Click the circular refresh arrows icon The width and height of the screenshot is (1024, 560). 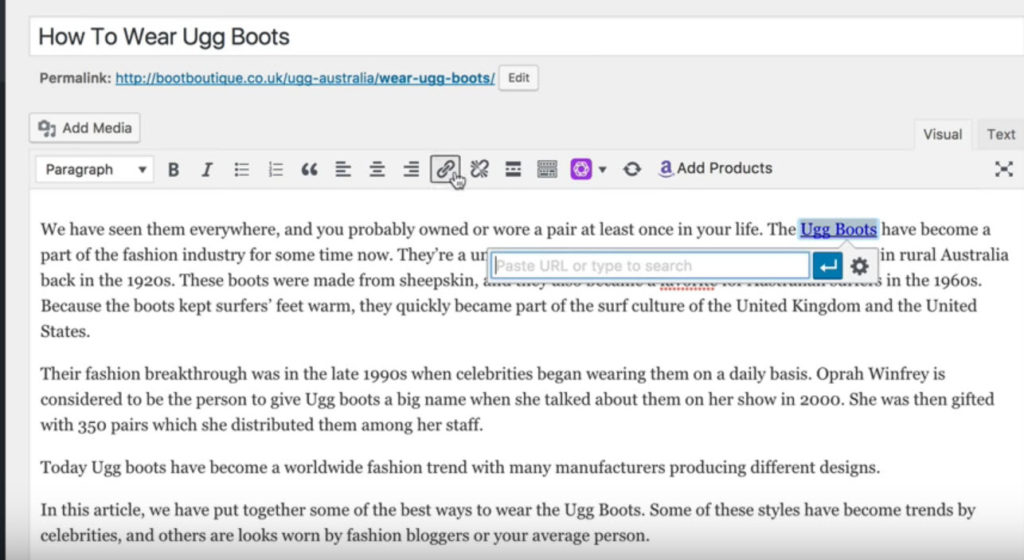coord(632,169)
